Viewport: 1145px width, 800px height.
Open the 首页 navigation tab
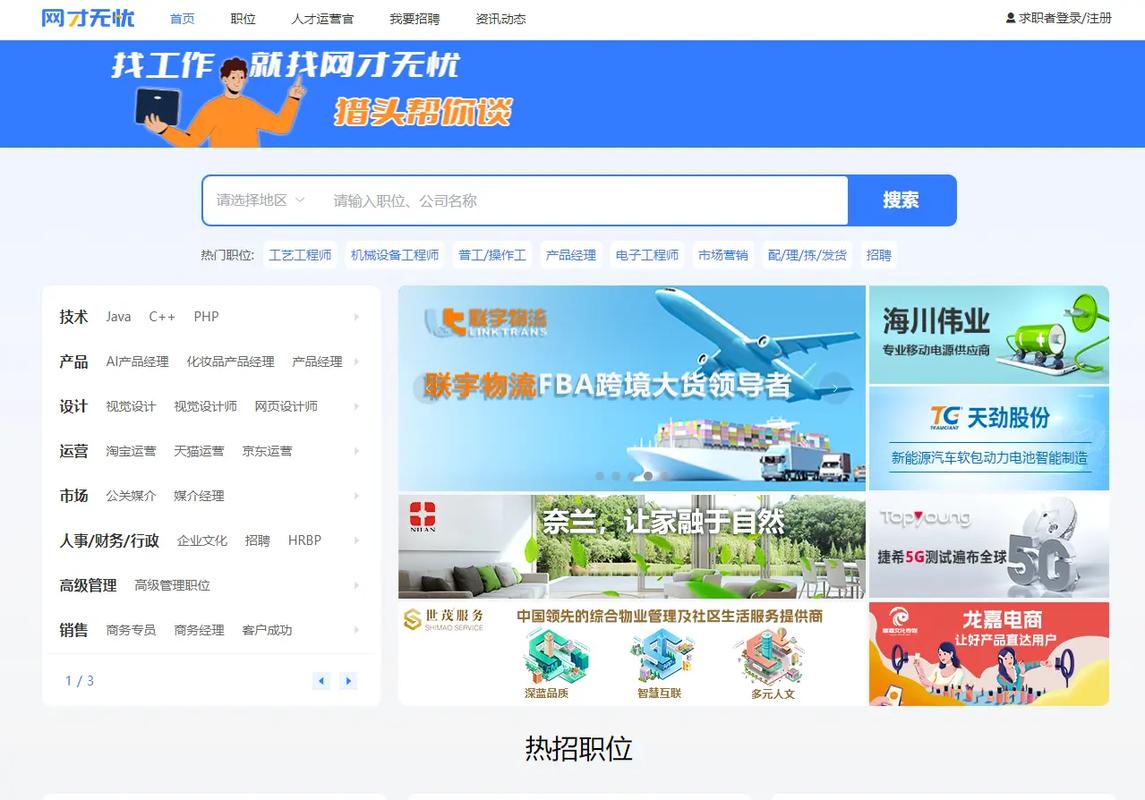(x=183, y=19)
